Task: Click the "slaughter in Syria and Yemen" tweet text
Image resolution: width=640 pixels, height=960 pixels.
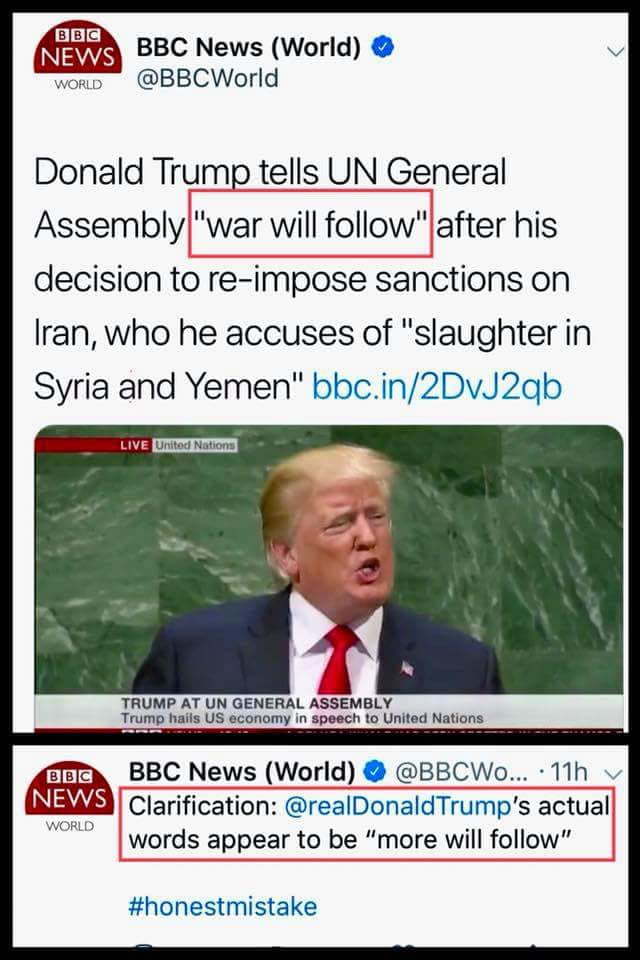Action: (x=312, y=359)
